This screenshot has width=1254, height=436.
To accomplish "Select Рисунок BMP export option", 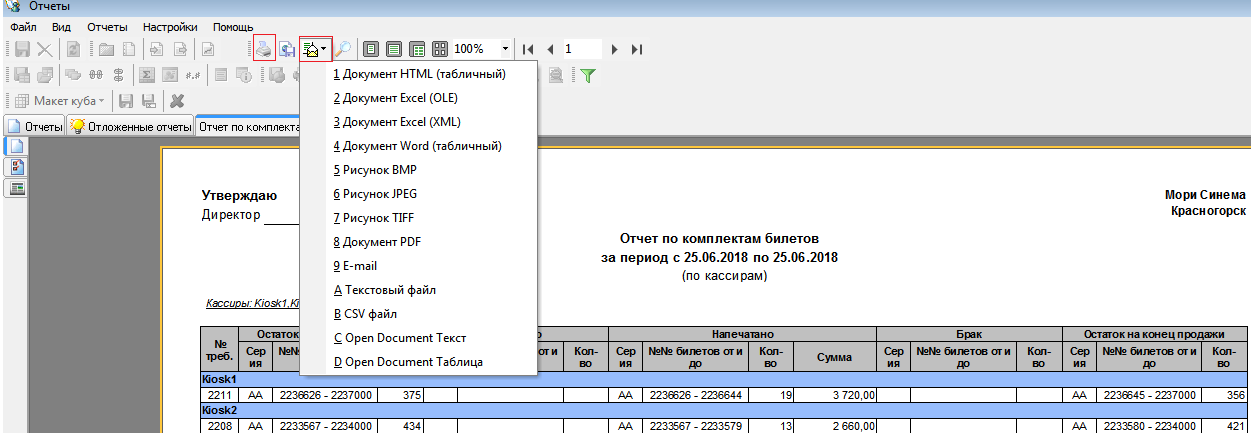I will [x=418, y=170].
